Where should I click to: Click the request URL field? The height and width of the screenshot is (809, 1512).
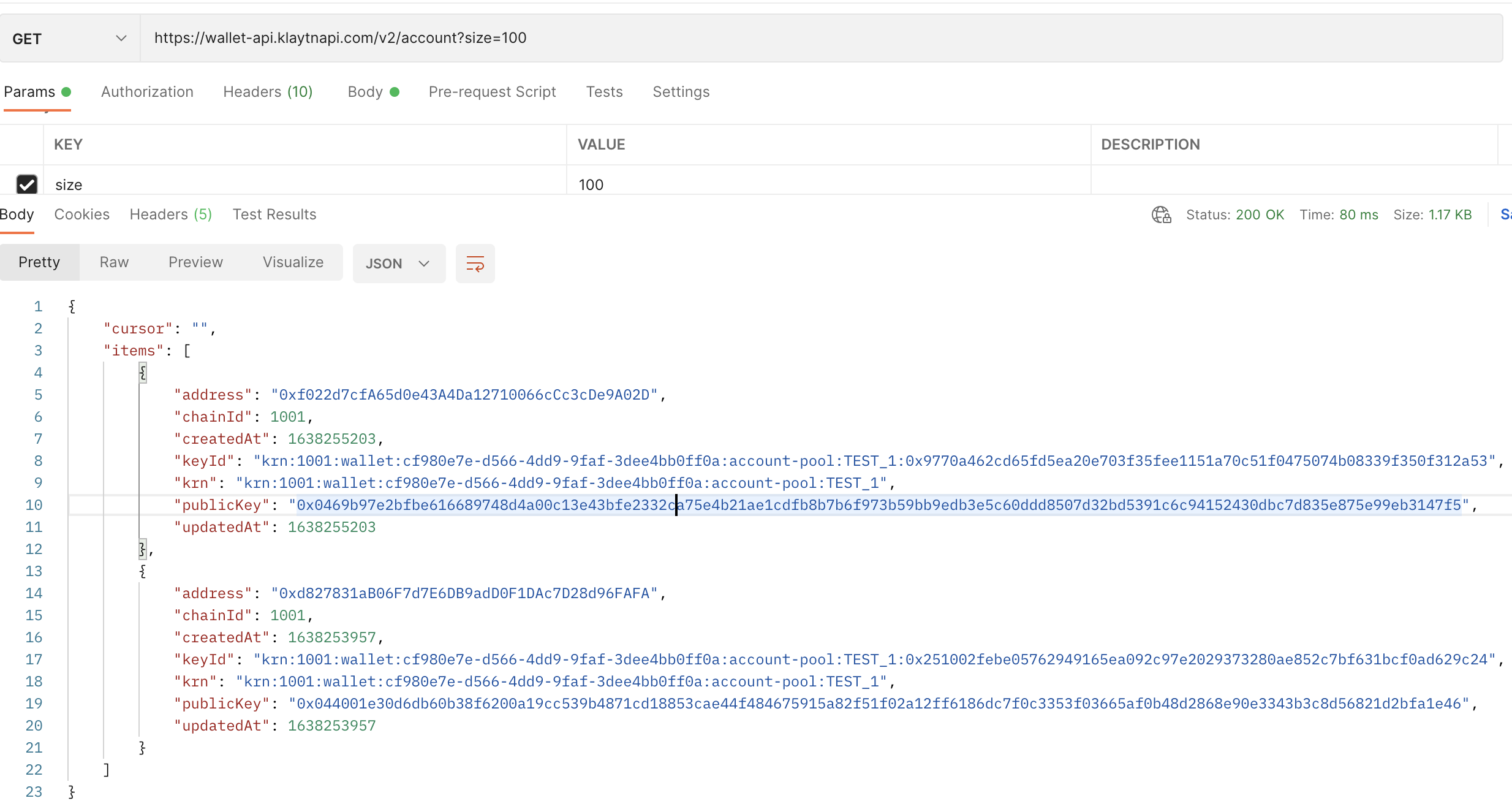click(x=821, y=38)
